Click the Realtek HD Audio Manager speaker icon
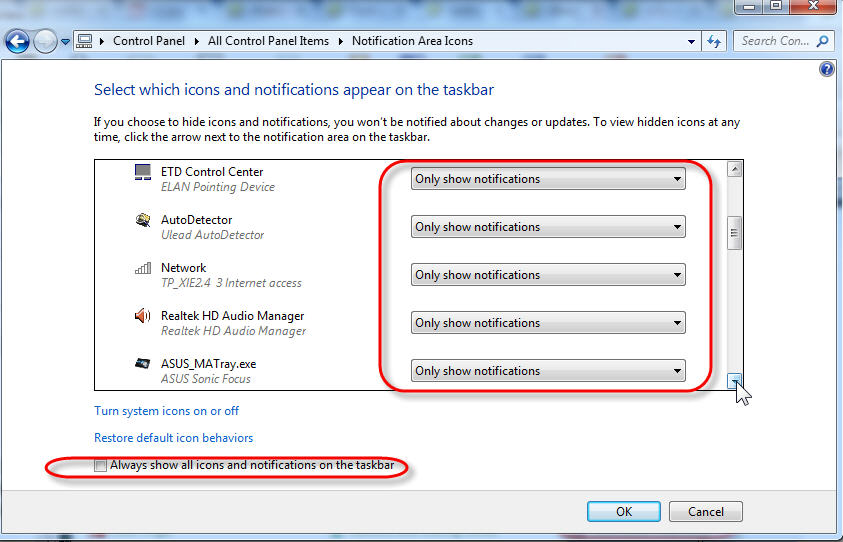843x542 pixels. (x=142, y=316)
